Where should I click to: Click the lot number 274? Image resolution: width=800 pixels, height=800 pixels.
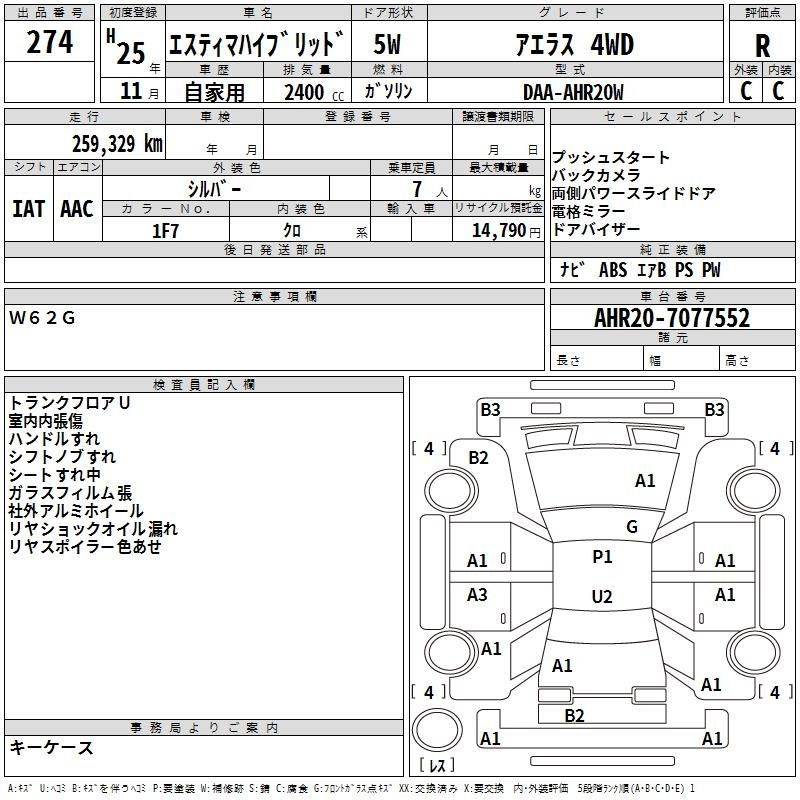50,43
